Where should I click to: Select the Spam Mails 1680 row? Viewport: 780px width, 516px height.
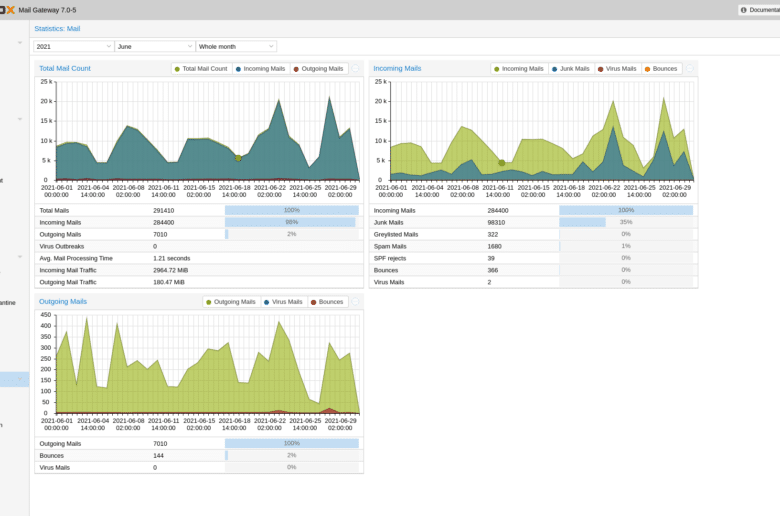[533, 246]
